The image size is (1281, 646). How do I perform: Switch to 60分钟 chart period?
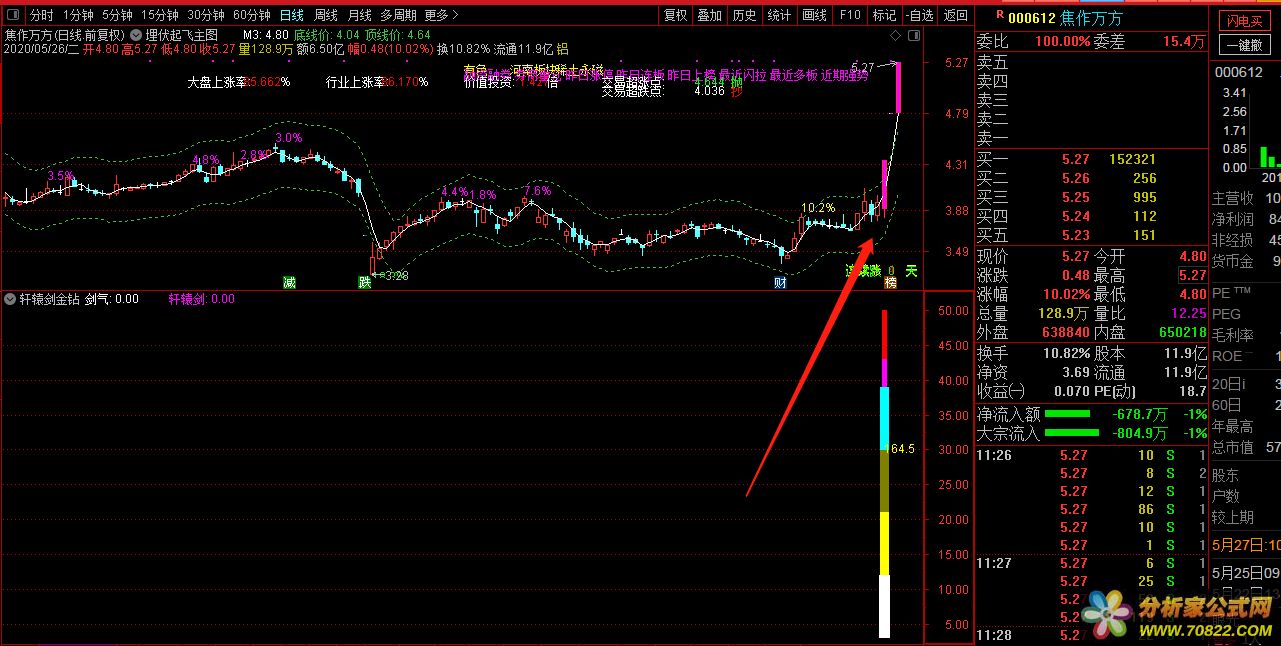pyautogui.click(x=252, y=15)
